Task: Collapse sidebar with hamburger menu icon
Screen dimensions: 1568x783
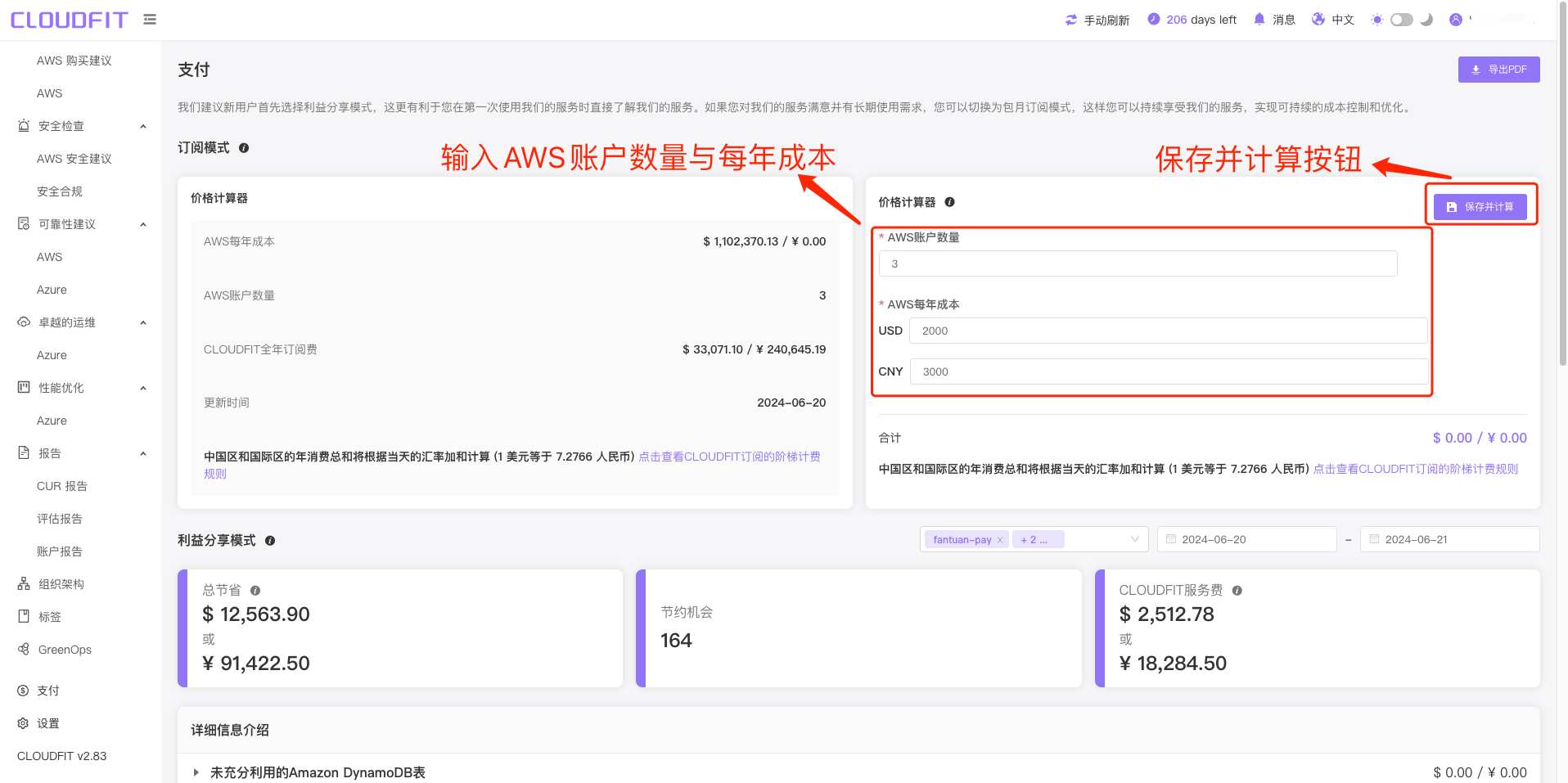Action: (150, 19)
